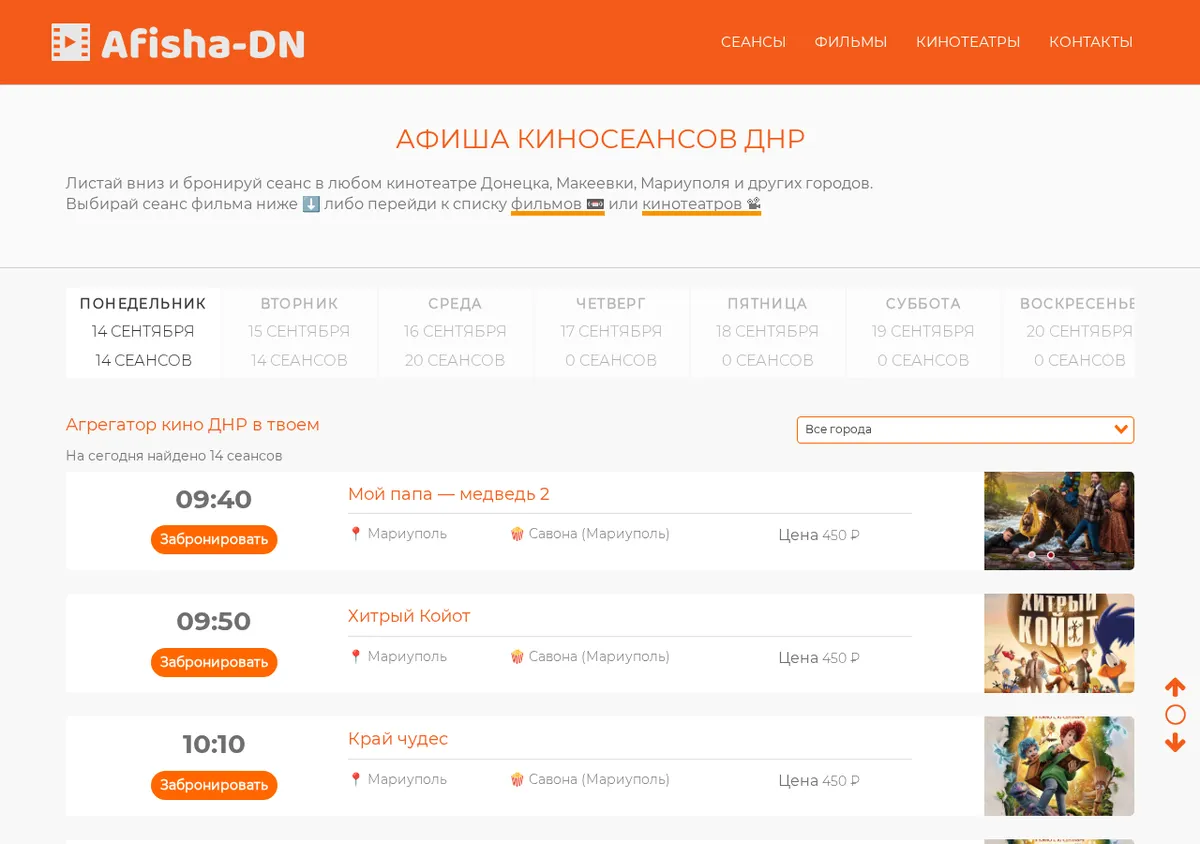
Task: Click the Мой папа — медведь 2 poster
Action: point(1059,521)
